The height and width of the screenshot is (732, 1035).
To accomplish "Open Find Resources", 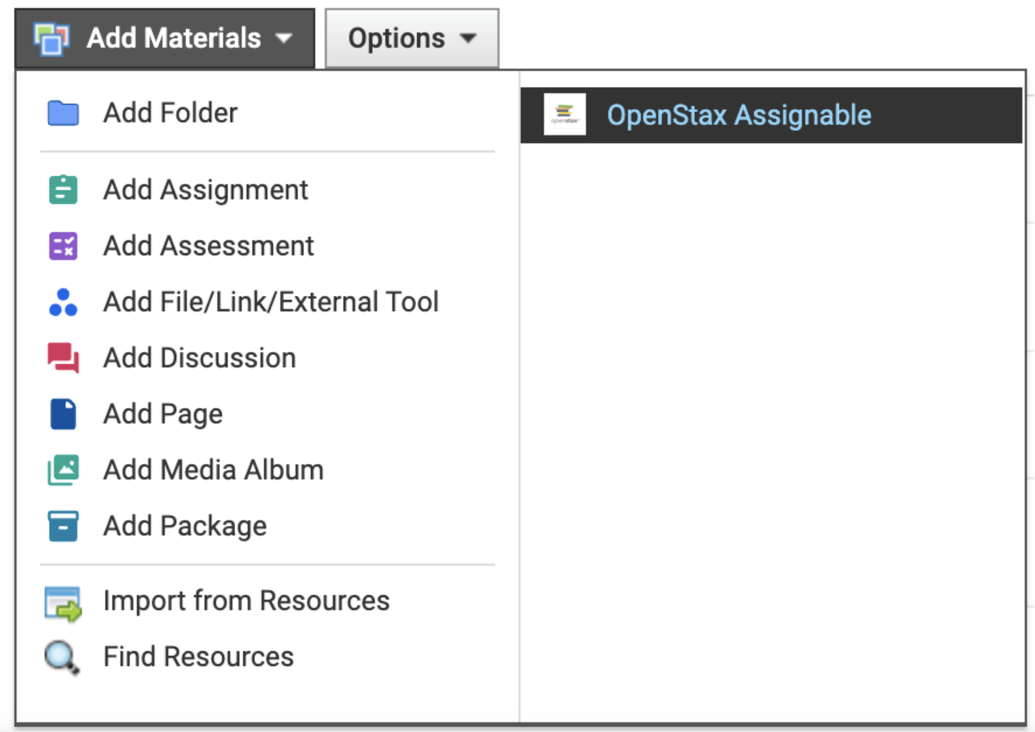I will pos(197,657).
